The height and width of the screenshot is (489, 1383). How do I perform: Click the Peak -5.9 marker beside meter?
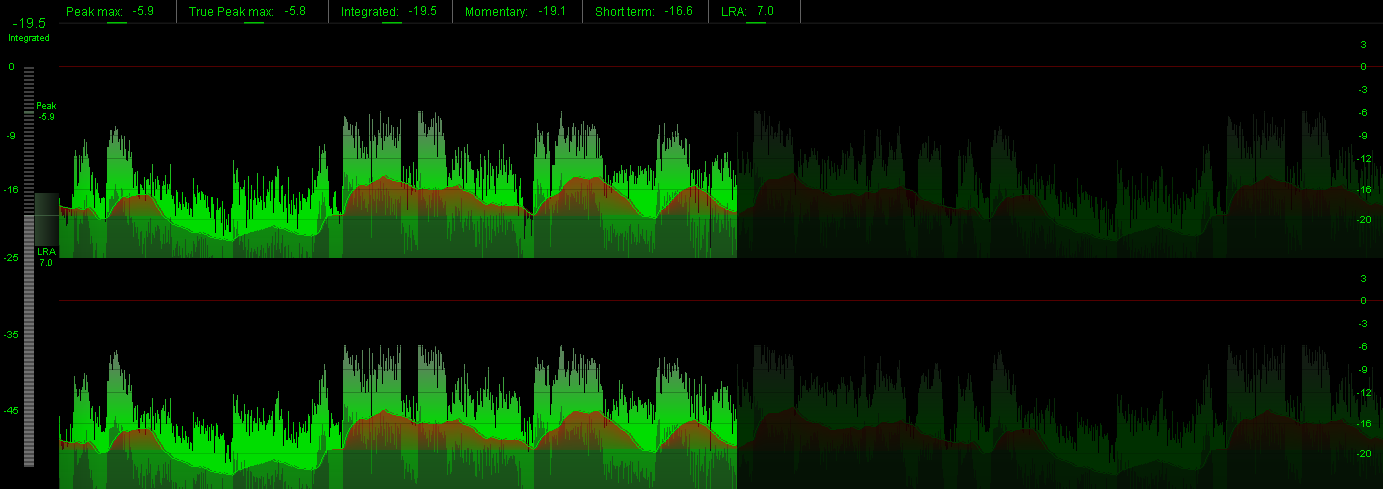coord(46,111)
